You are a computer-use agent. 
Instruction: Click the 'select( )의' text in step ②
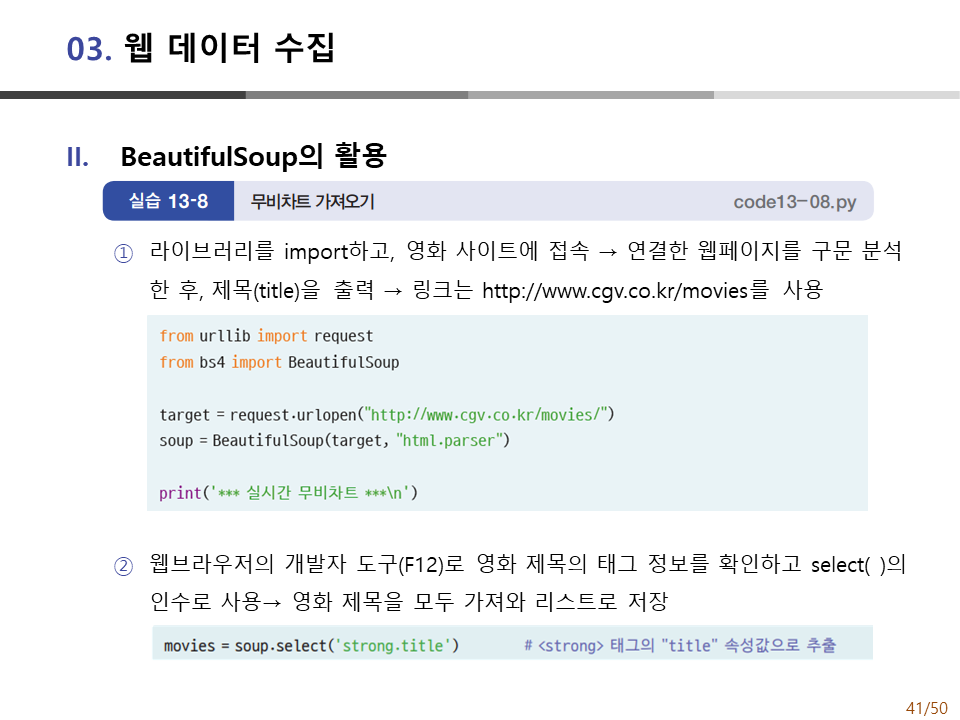858,564
